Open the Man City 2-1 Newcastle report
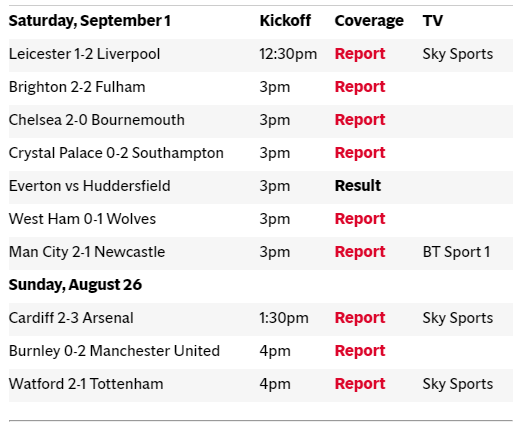 click(x=360, y=252)
